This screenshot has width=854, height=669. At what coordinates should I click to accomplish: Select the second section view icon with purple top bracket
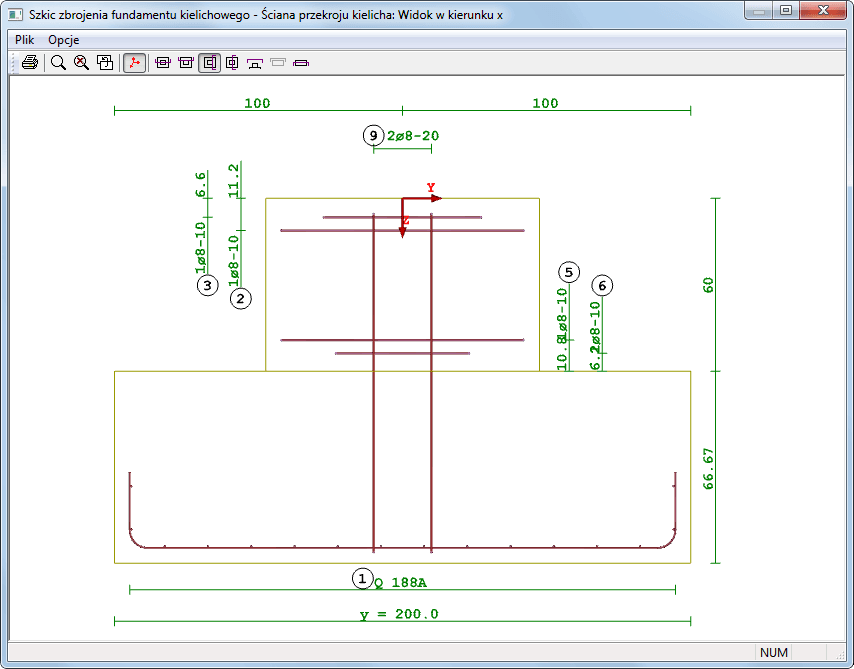(186, 63)
